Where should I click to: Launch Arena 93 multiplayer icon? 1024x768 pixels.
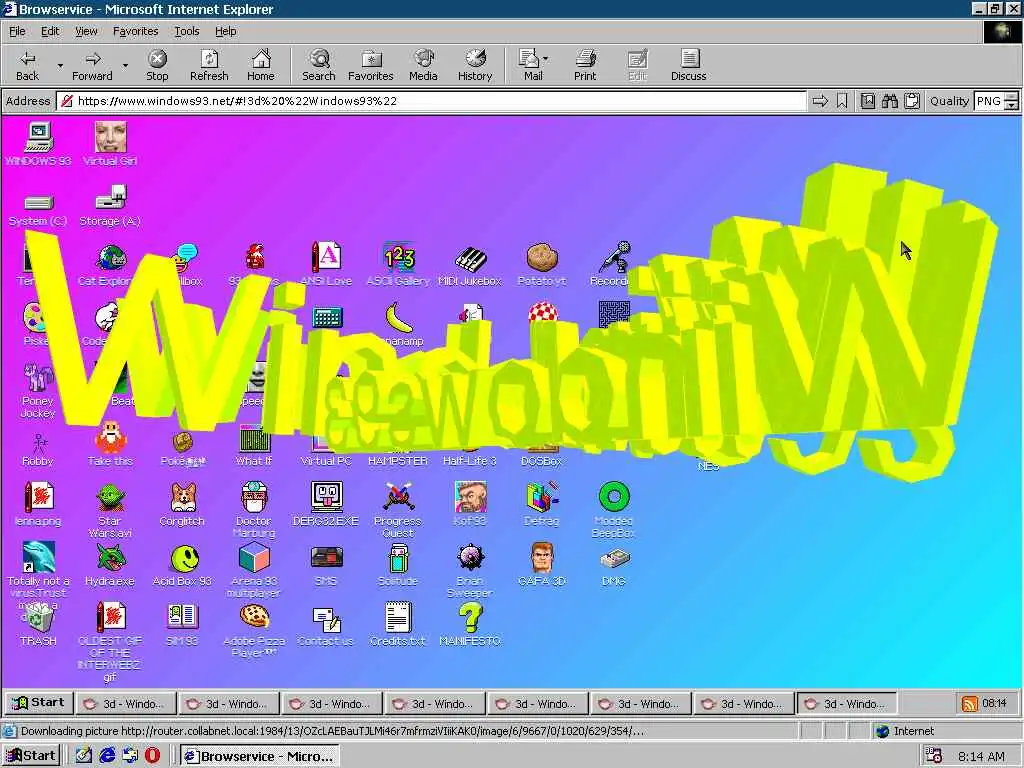click(x=253, y=569)
